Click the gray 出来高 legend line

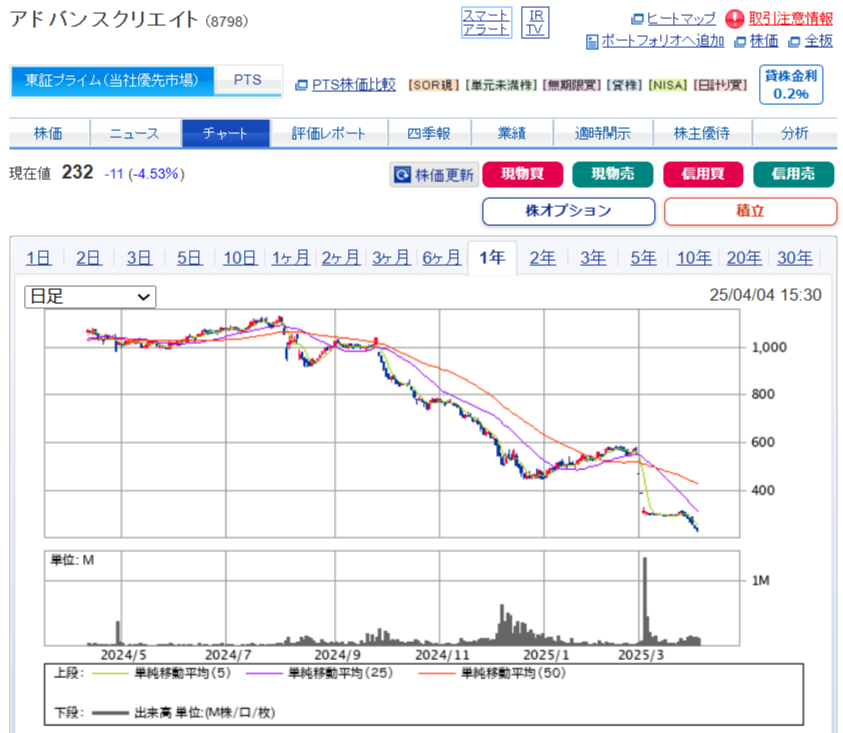pyautogui.click(x=110, y=713)
